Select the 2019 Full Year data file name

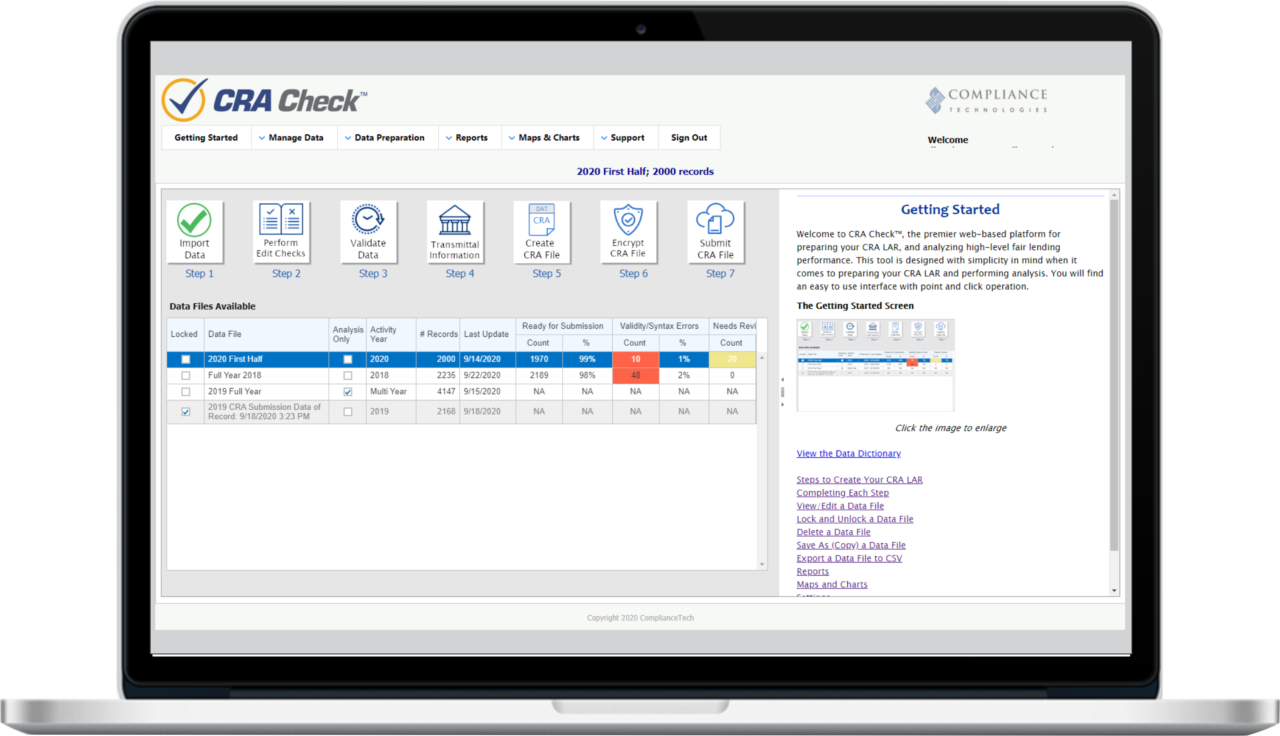point(235,392)
